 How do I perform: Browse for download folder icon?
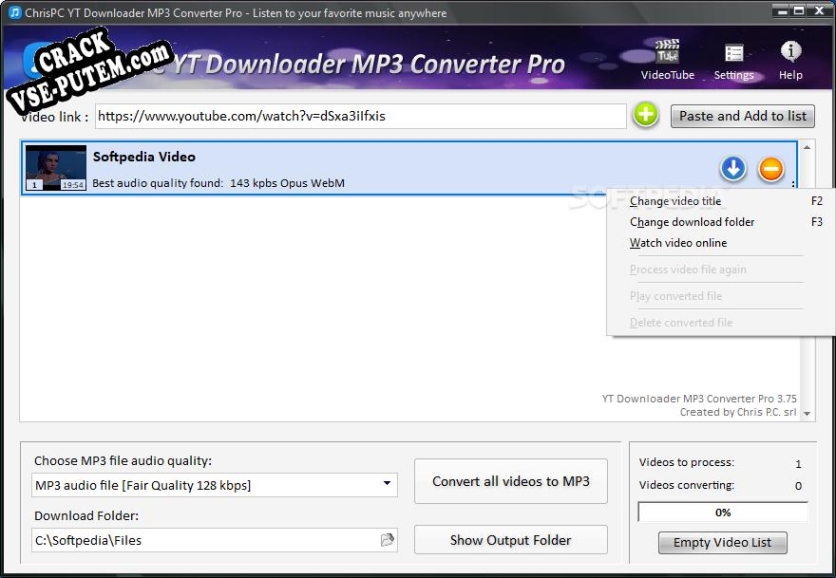387,540
